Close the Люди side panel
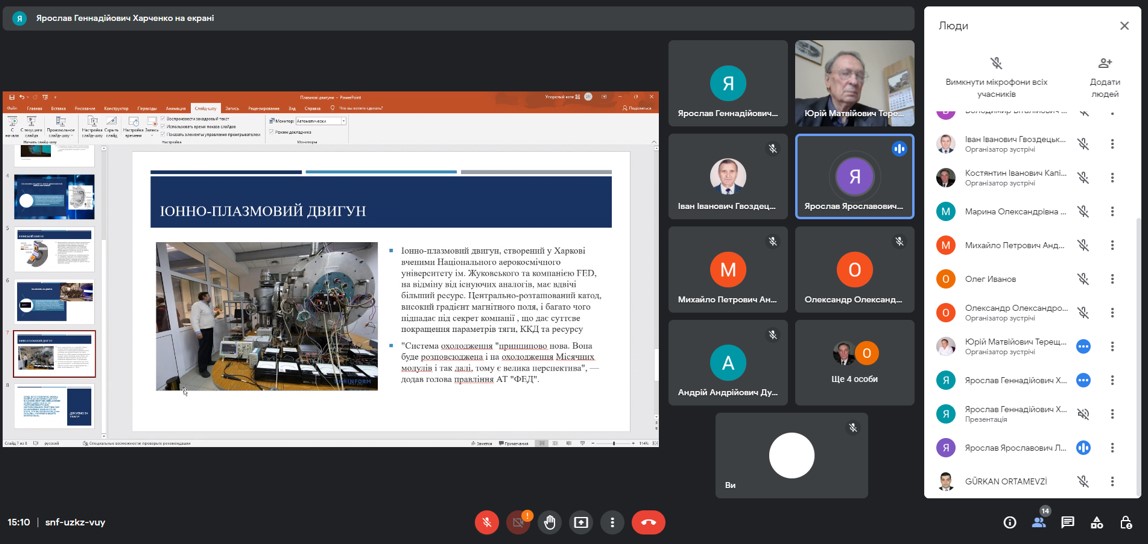 [1124, 26]
